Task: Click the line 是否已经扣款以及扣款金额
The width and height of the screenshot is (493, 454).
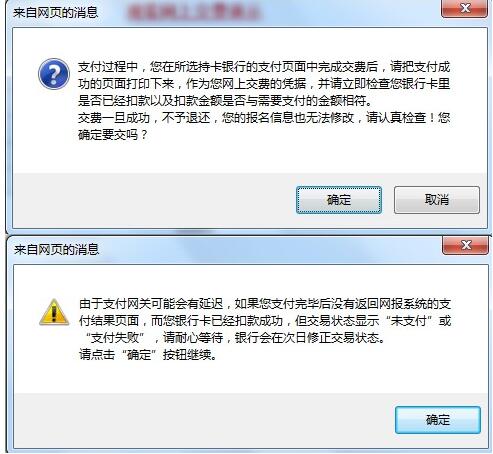Action: [225, 101]
